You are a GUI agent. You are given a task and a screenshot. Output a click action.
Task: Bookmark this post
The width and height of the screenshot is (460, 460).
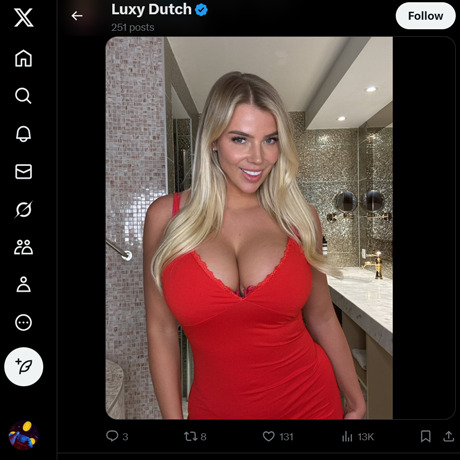click(x=426, y=436)
